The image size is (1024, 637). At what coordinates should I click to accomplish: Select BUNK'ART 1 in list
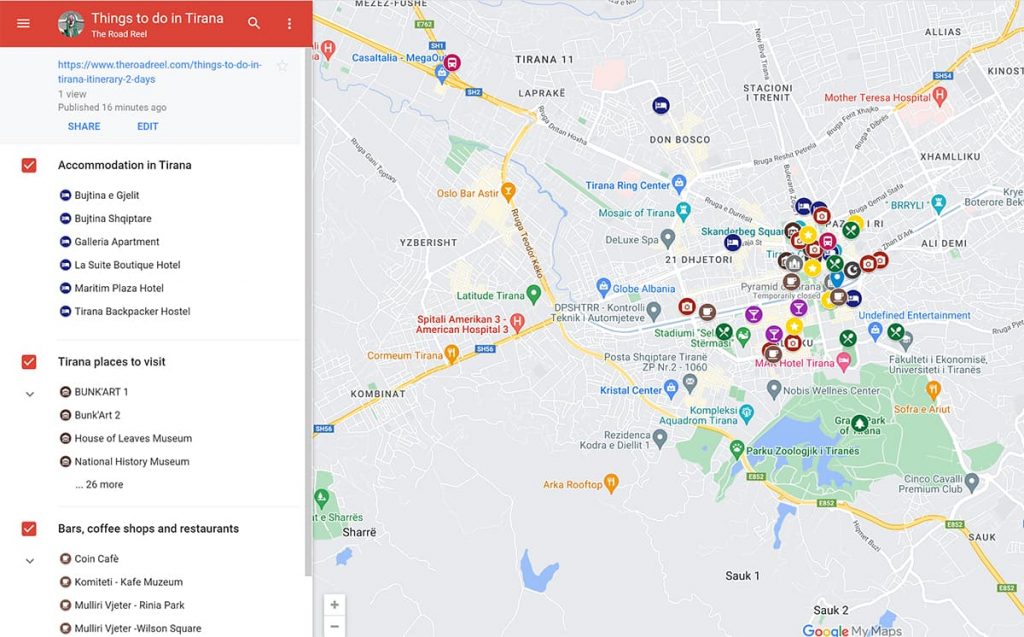point(101,392)
